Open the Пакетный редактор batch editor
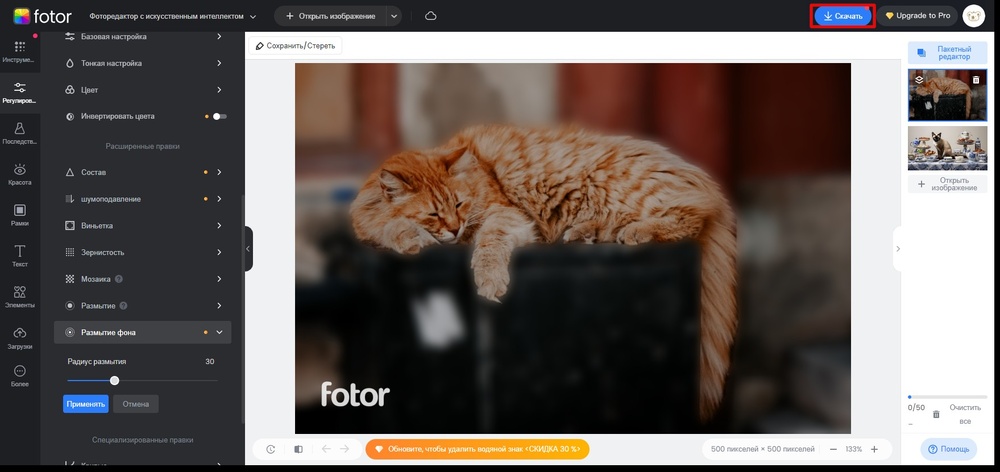The image size is (1000, 472). (x=947, y=53)
